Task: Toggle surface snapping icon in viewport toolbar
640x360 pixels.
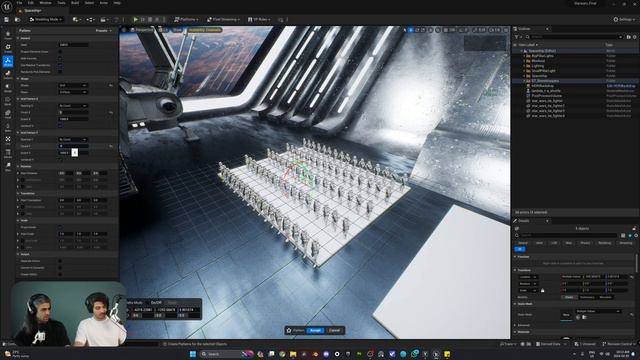Action: [438, 30]
